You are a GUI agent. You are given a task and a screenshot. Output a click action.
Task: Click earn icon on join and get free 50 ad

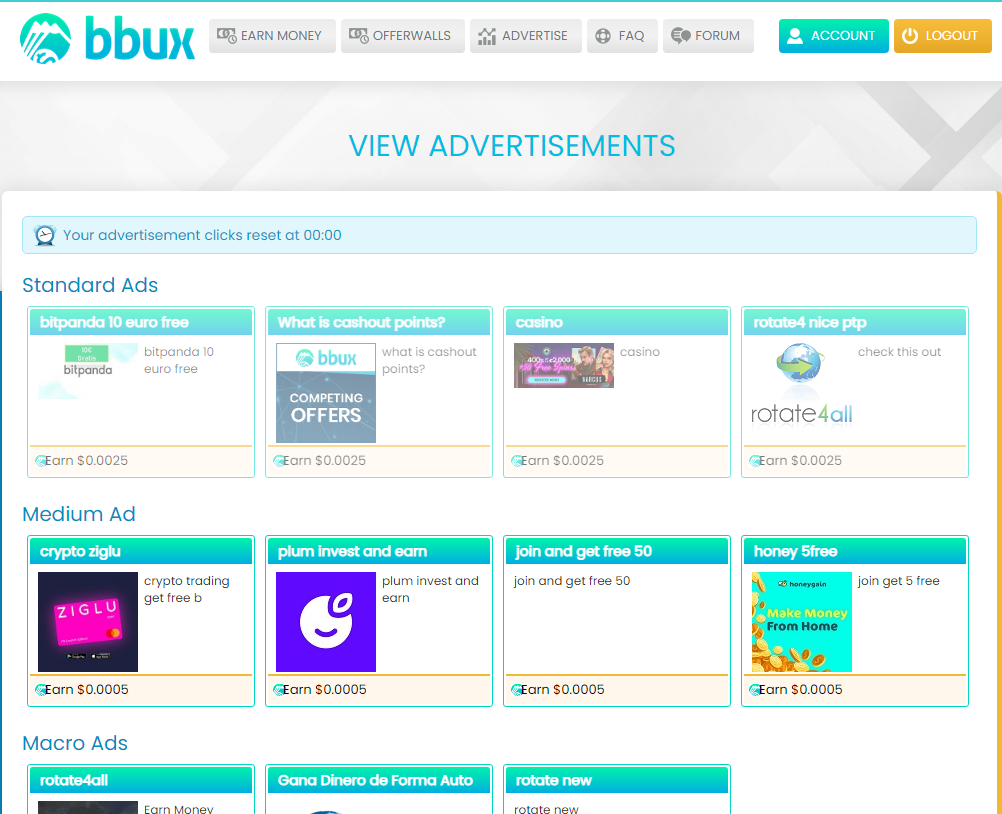click(x=516, y=689)
